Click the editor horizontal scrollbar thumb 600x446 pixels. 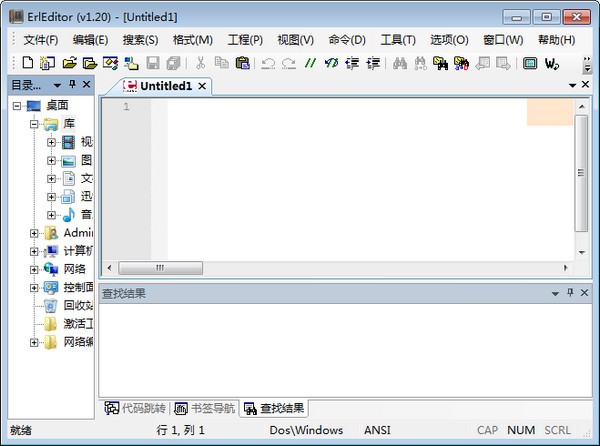click(x=161, y=268)
